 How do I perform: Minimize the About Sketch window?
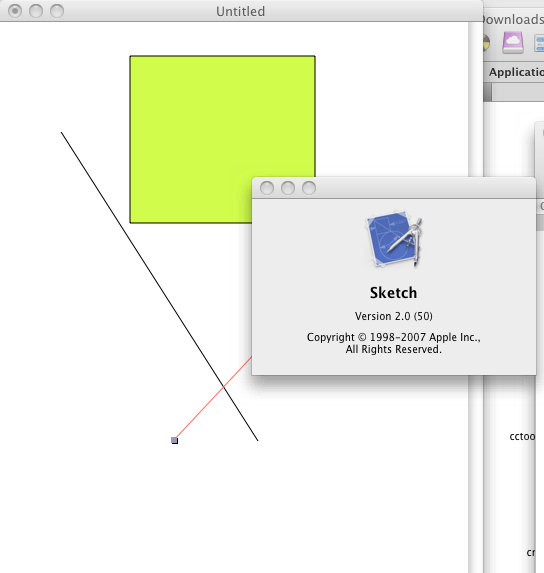pos(288,188)
